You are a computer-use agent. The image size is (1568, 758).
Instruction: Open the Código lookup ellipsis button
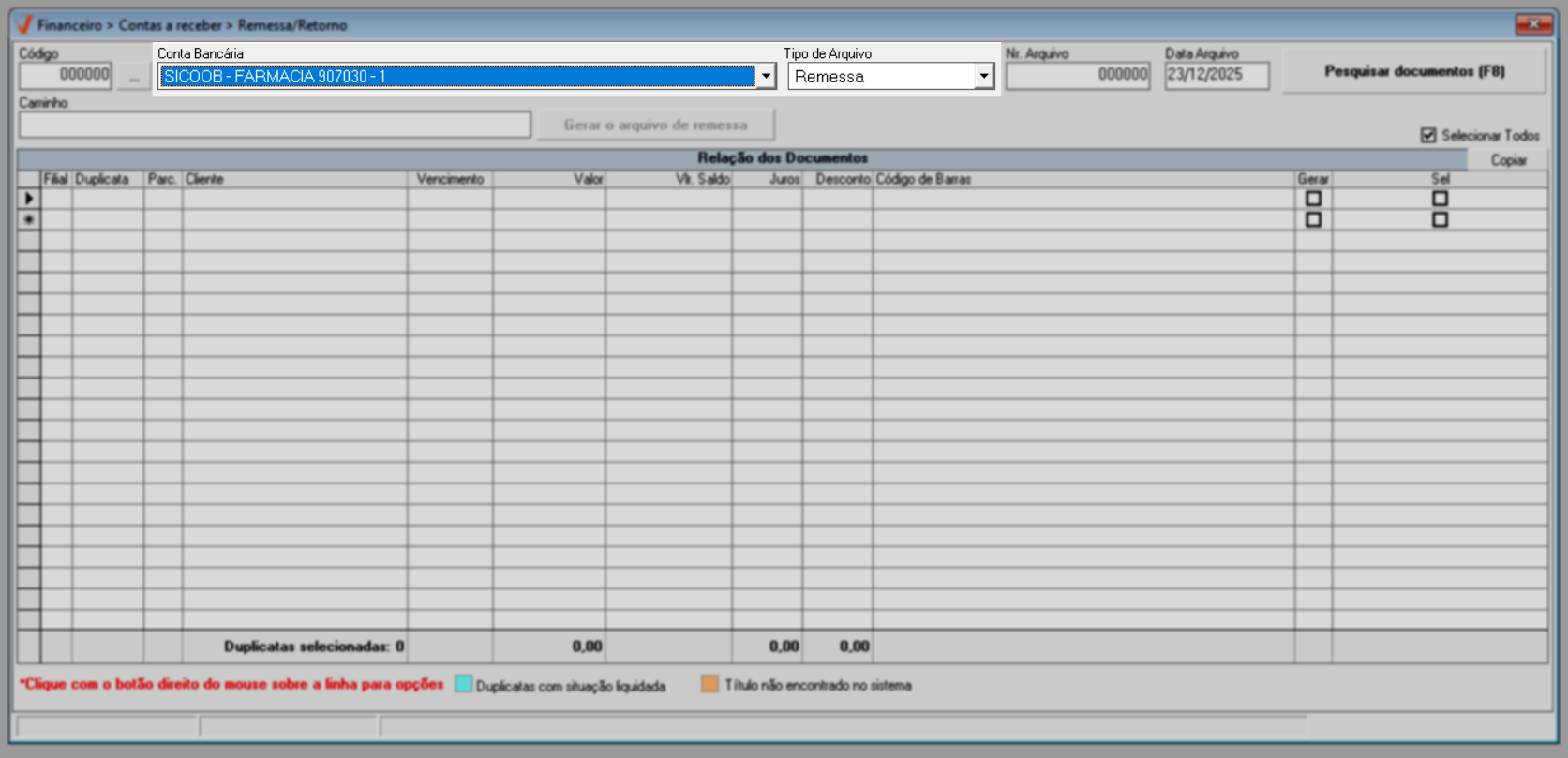pyautogui.click(x=134, y=76)
